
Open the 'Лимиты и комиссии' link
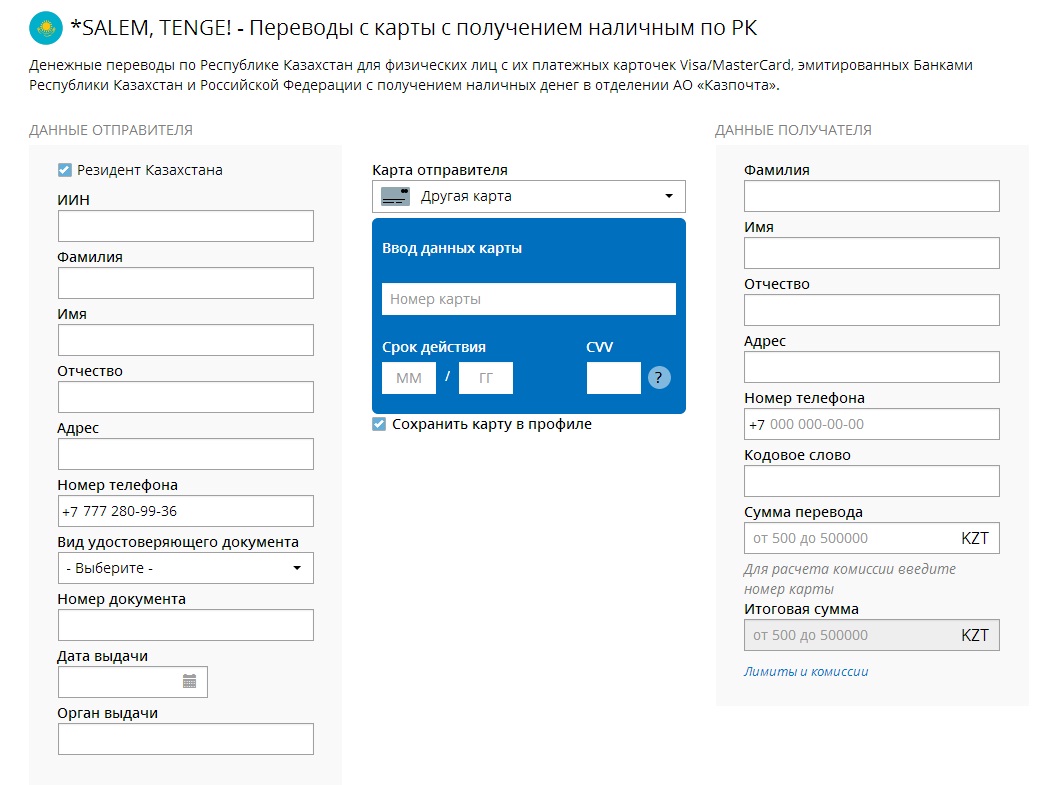click(x=805, y=672)
